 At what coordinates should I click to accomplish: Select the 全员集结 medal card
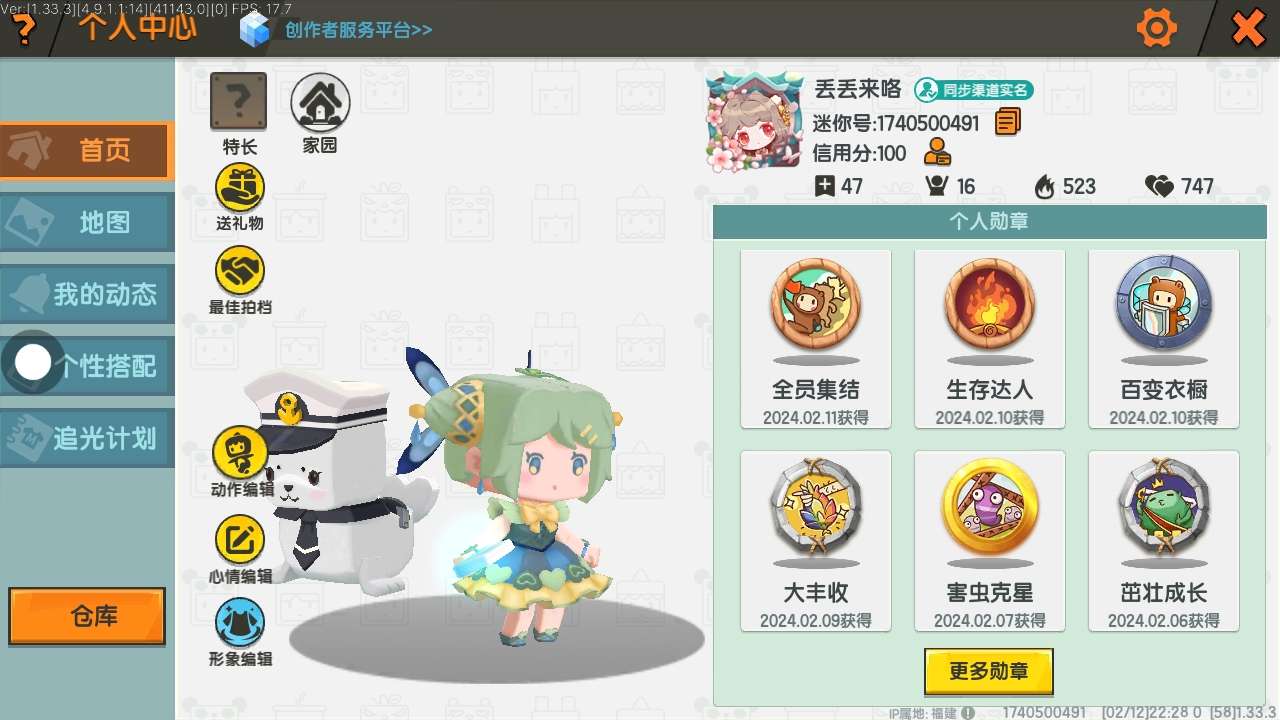coord(816,339)
